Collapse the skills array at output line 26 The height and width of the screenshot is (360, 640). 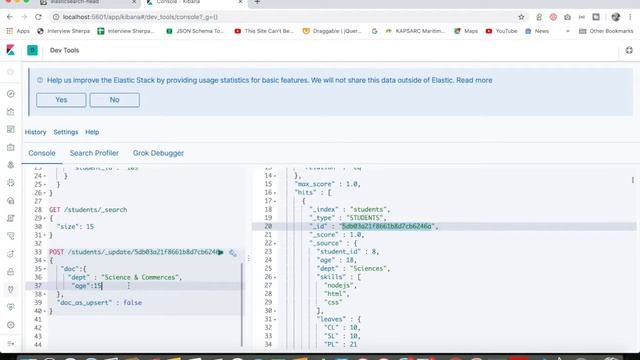click(x=275, y=278)
